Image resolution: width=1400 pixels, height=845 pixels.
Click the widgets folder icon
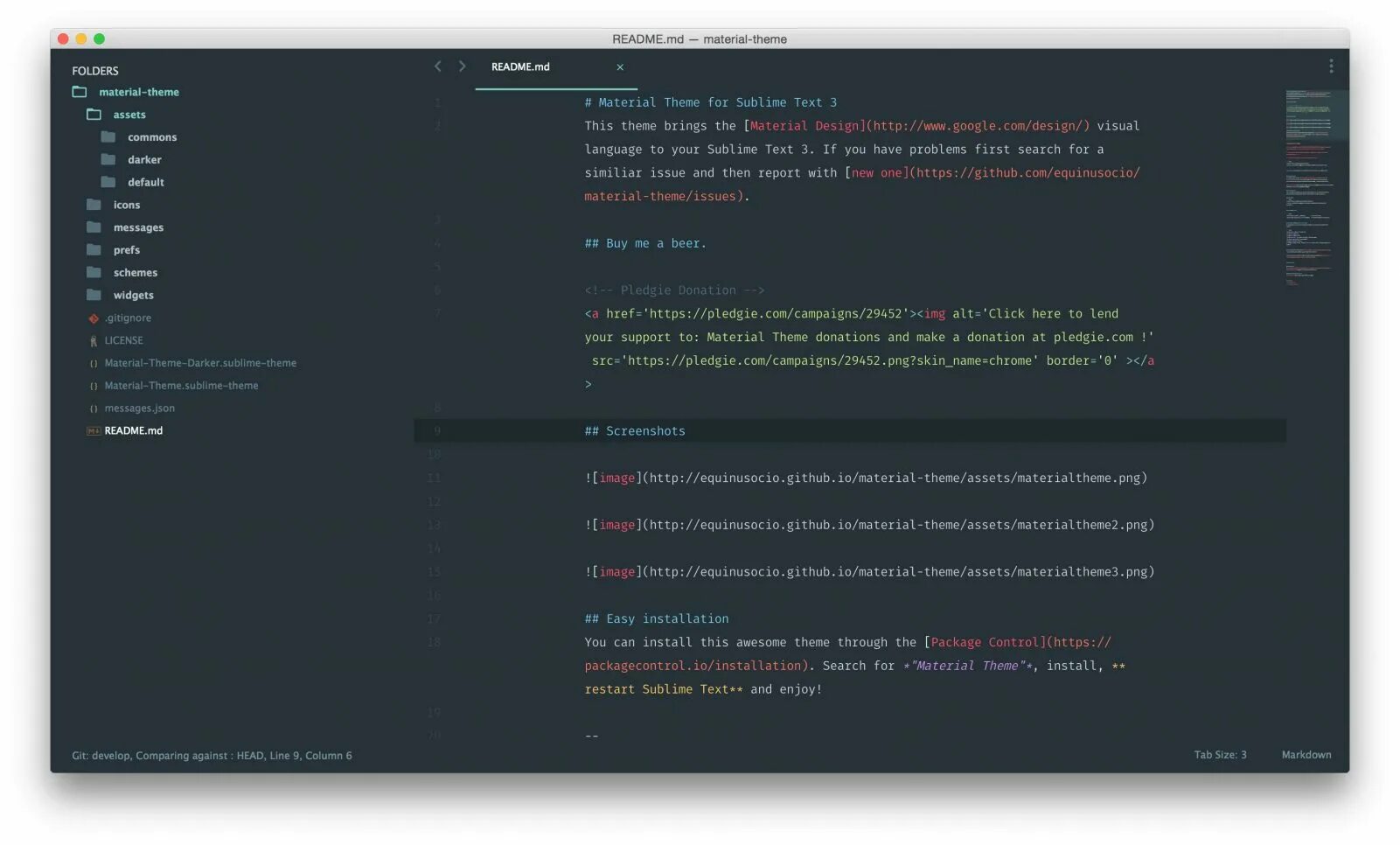[x=94, y=295]
